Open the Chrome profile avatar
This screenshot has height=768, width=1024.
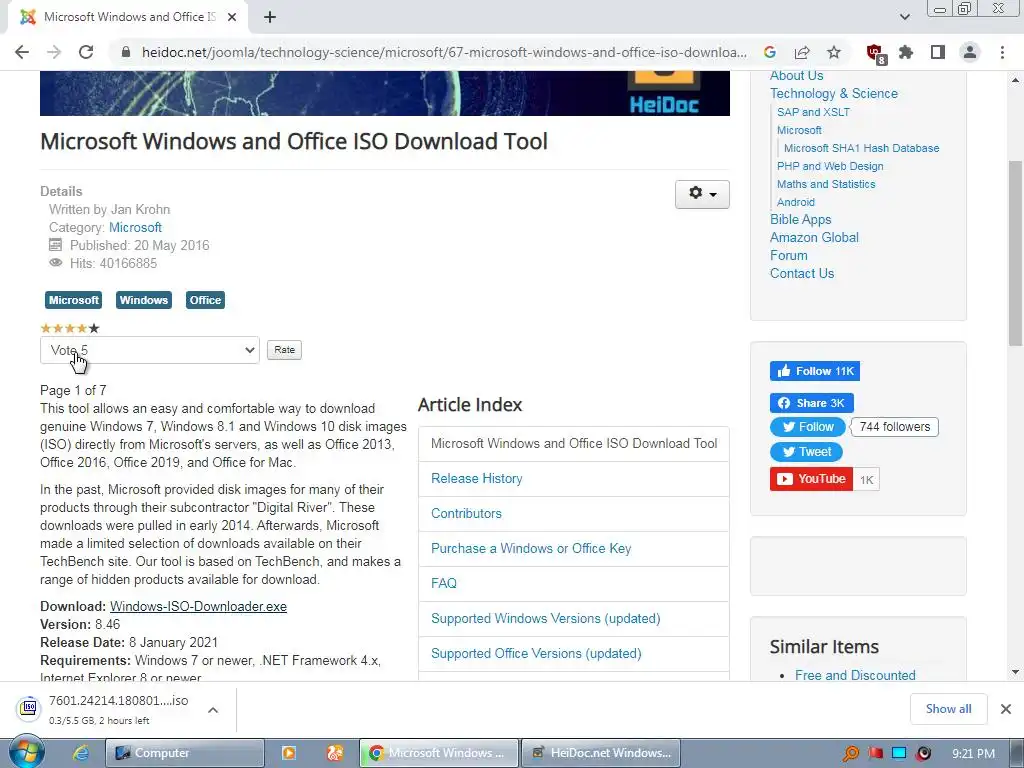[x=970, y=52]
